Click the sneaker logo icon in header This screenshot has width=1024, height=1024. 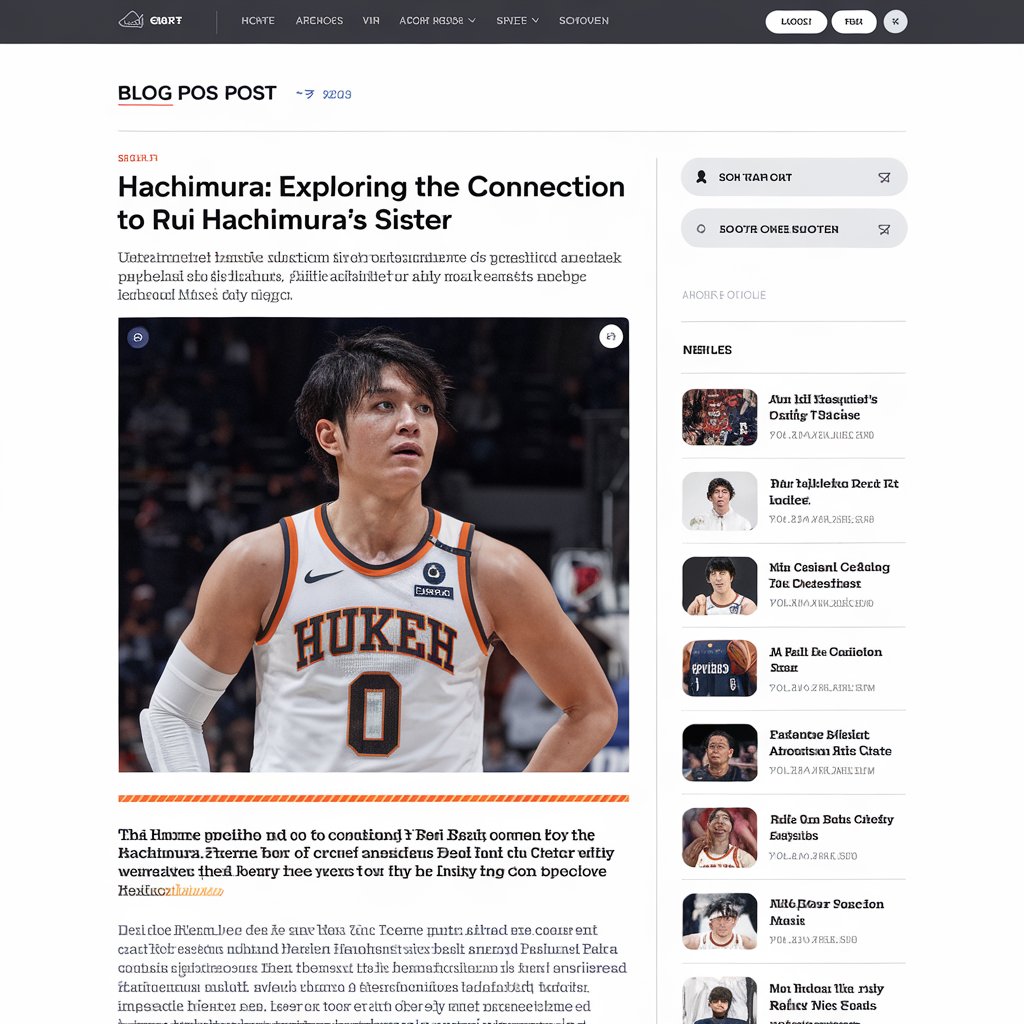click(x=131, y=20)
